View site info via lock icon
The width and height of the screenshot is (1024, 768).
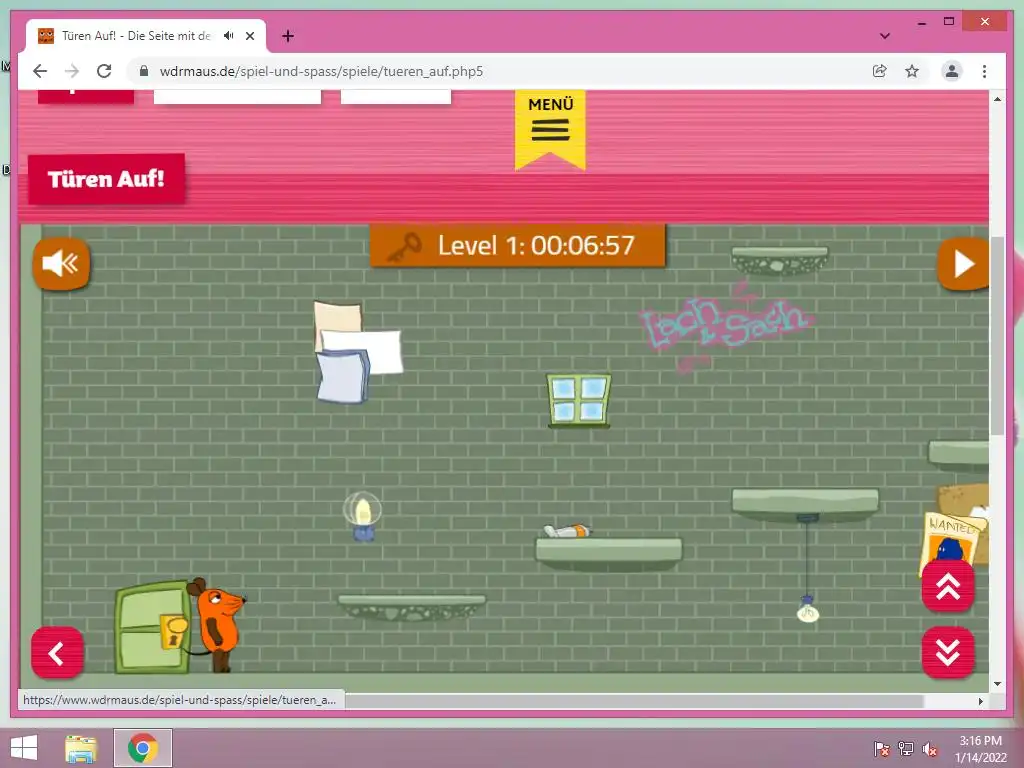click(144, 71)
